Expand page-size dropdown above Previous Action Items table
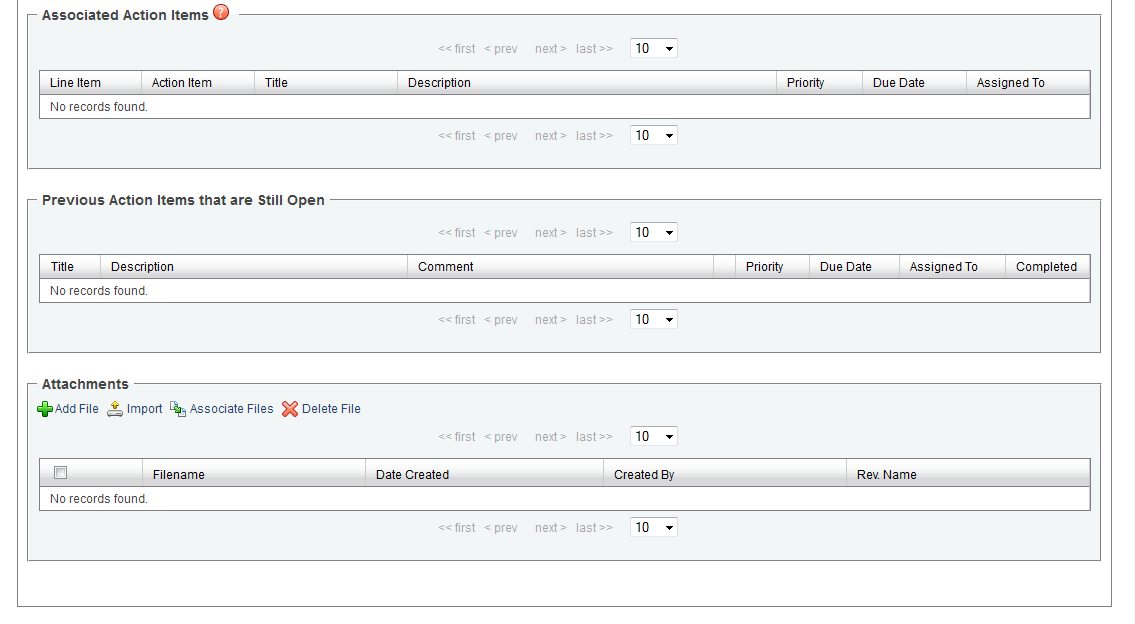This screenshot has height=624, width=1135. [x=654, y=232]
